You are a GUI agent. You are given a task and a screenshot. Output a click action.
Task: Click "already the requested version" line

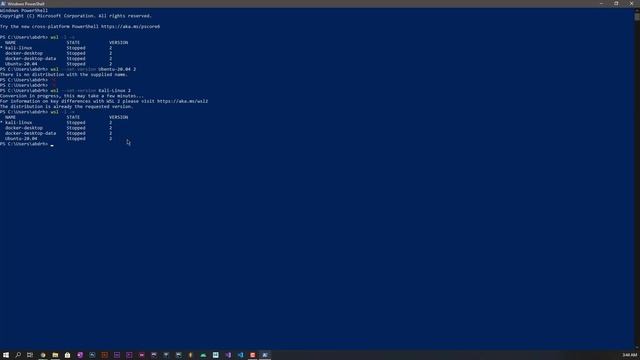click(x=67, y=107)
